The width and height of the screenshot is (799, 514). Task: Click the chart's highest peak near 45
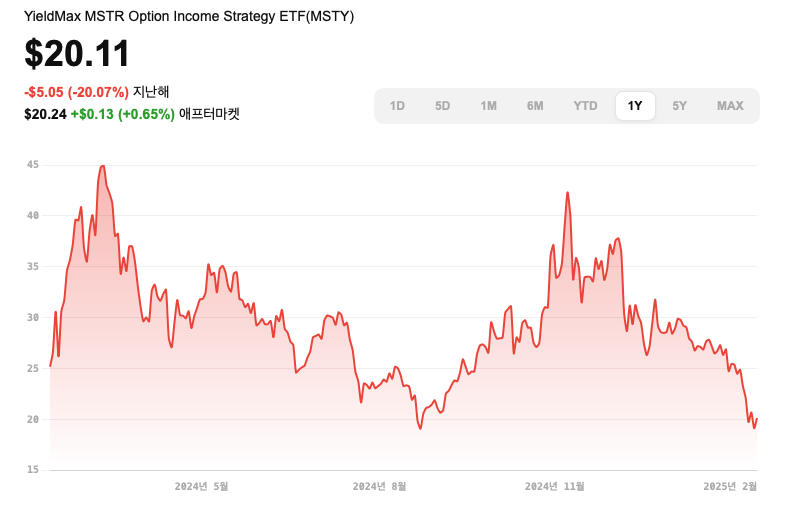click(102, 166)
